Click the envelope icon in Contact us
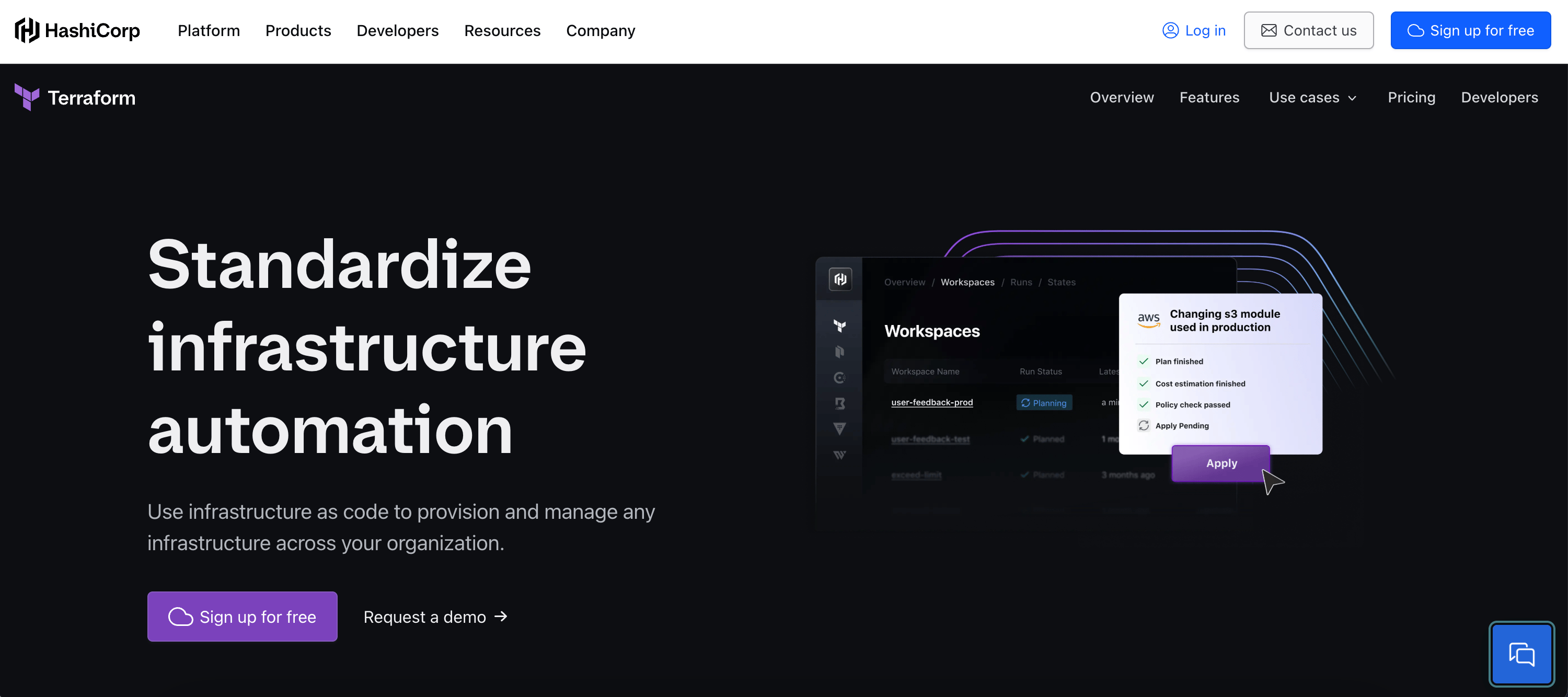This screenshot has height=697, width=1568. 1269,30
